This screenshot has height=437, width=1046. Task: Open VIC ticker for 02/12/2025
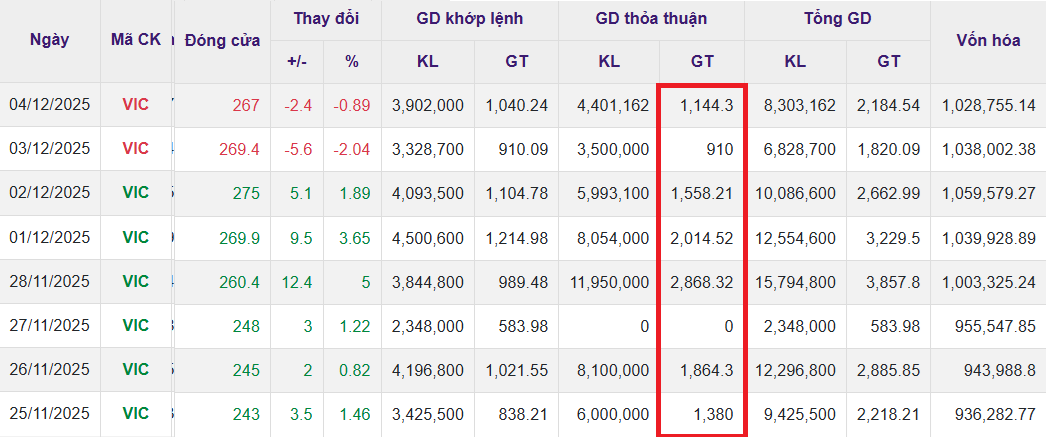(x=135, y=192)
